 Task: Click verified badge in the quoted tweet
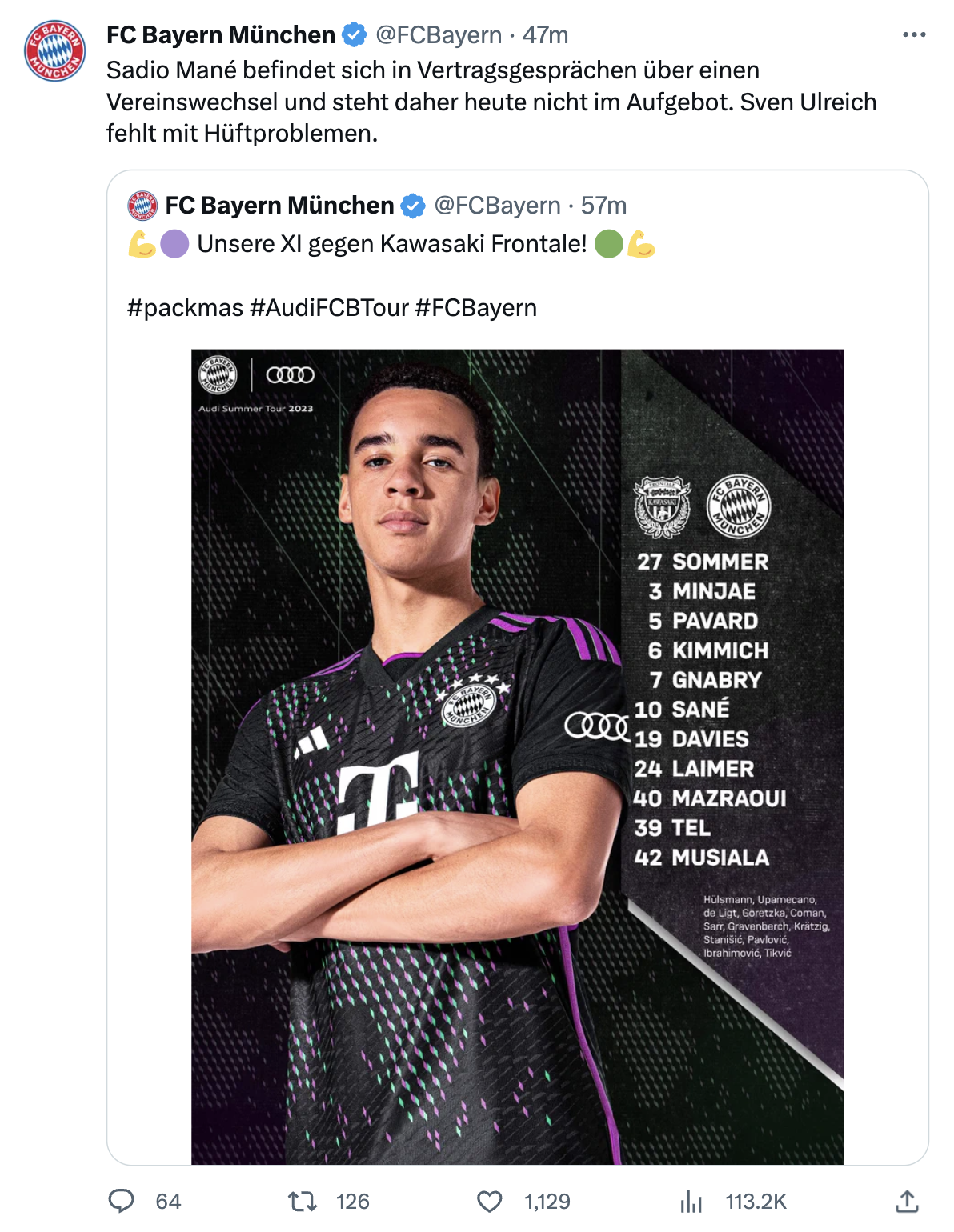click(x=413, y=206)
